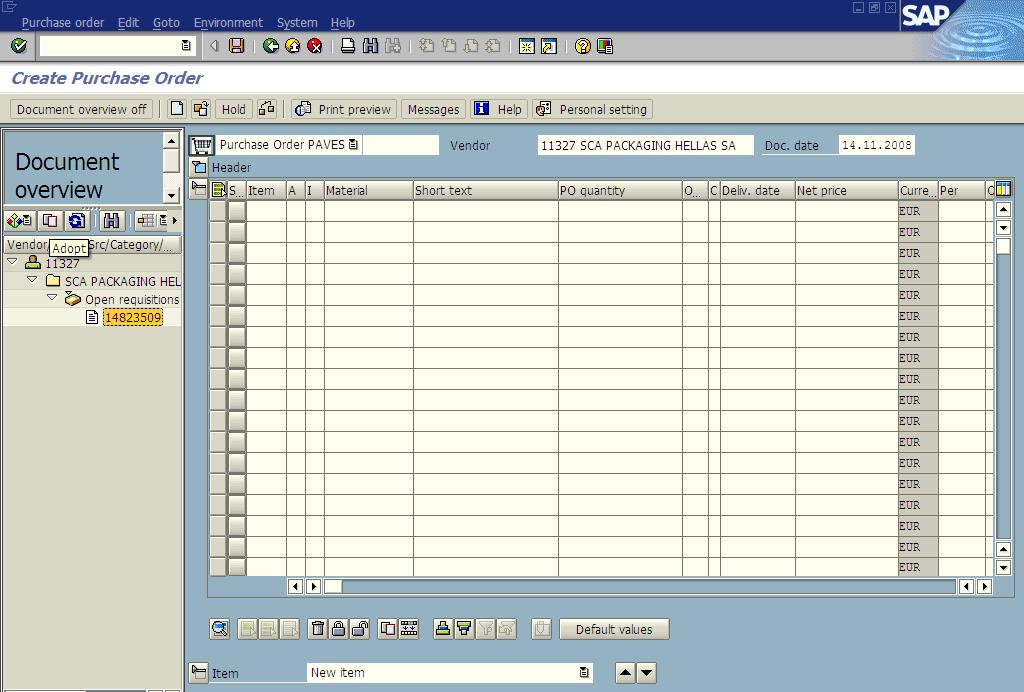This screenshot has height=692, width=1024.
Task: Click the Print preview button
Action: pos(344,109)
